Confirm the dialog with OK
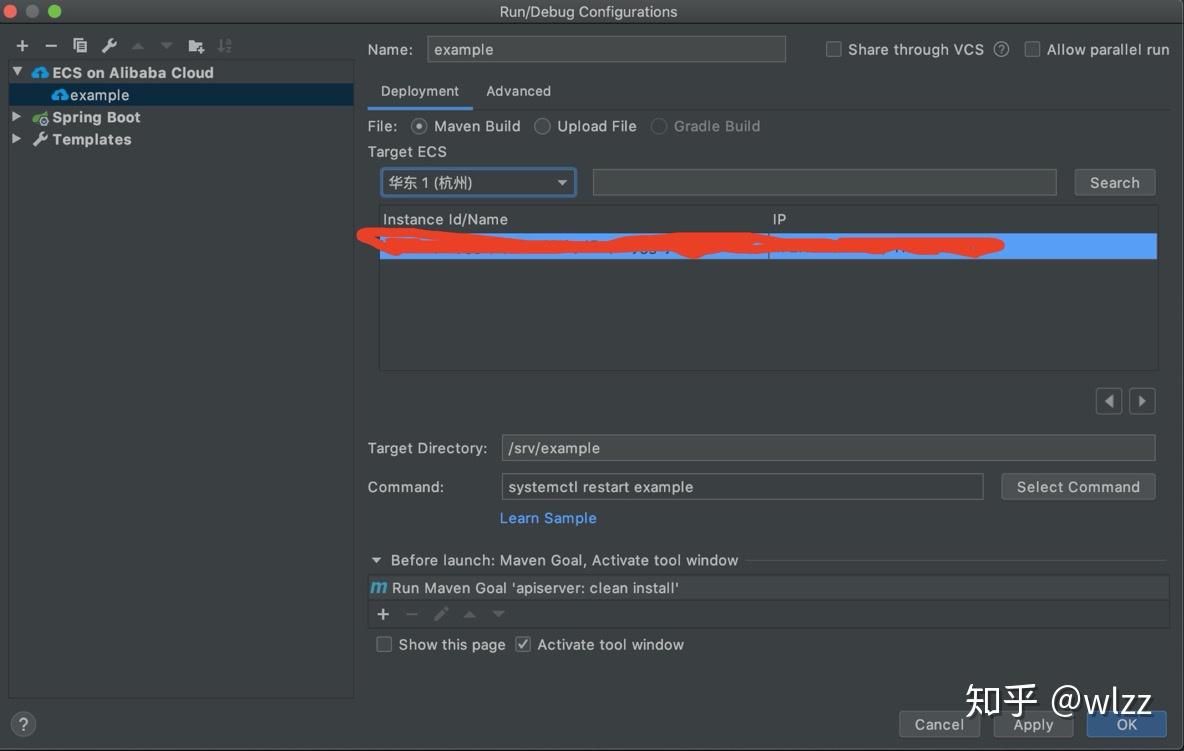This screenshot has width=1184, height=751. tap(1127, 725)
